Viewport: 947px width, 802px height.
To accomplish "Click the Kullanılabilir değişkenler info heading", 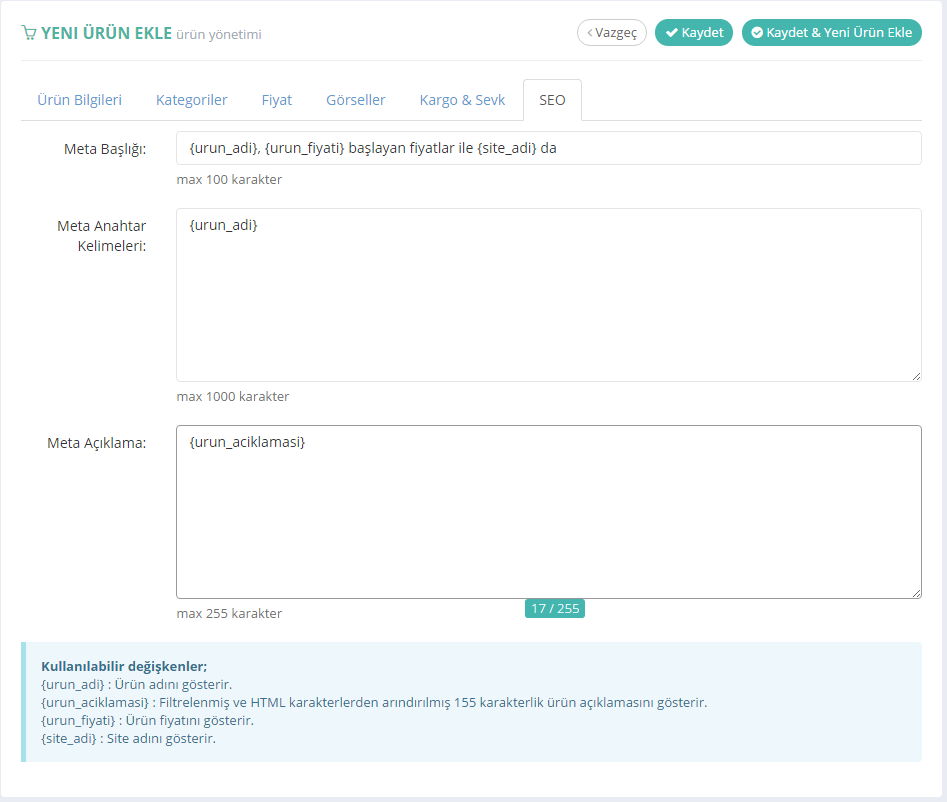I will tap(124, 666).
